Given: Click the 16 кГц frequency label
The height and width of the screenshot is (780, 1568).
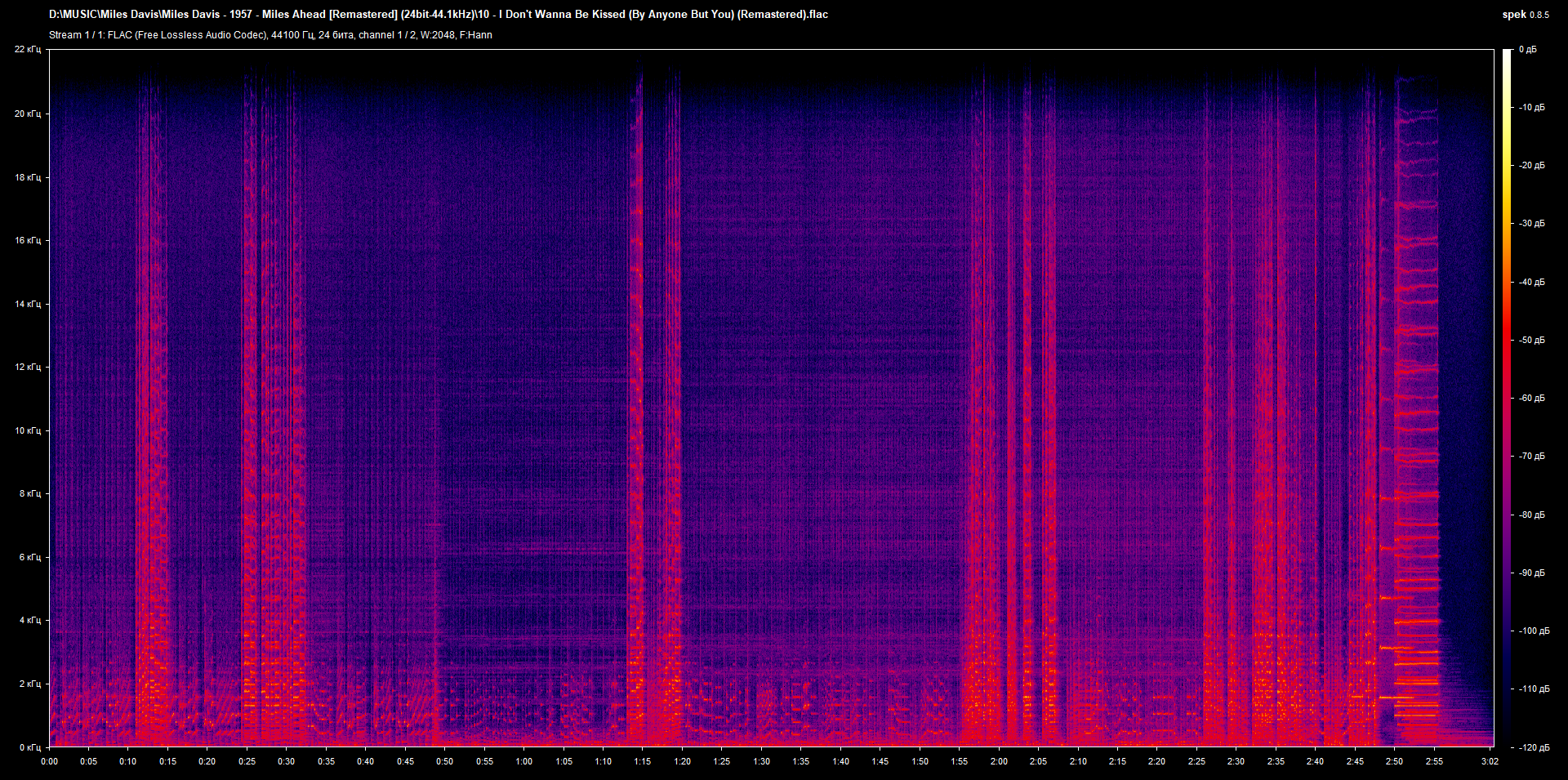Looking at the screenshot, I should (x=28, y=240).
